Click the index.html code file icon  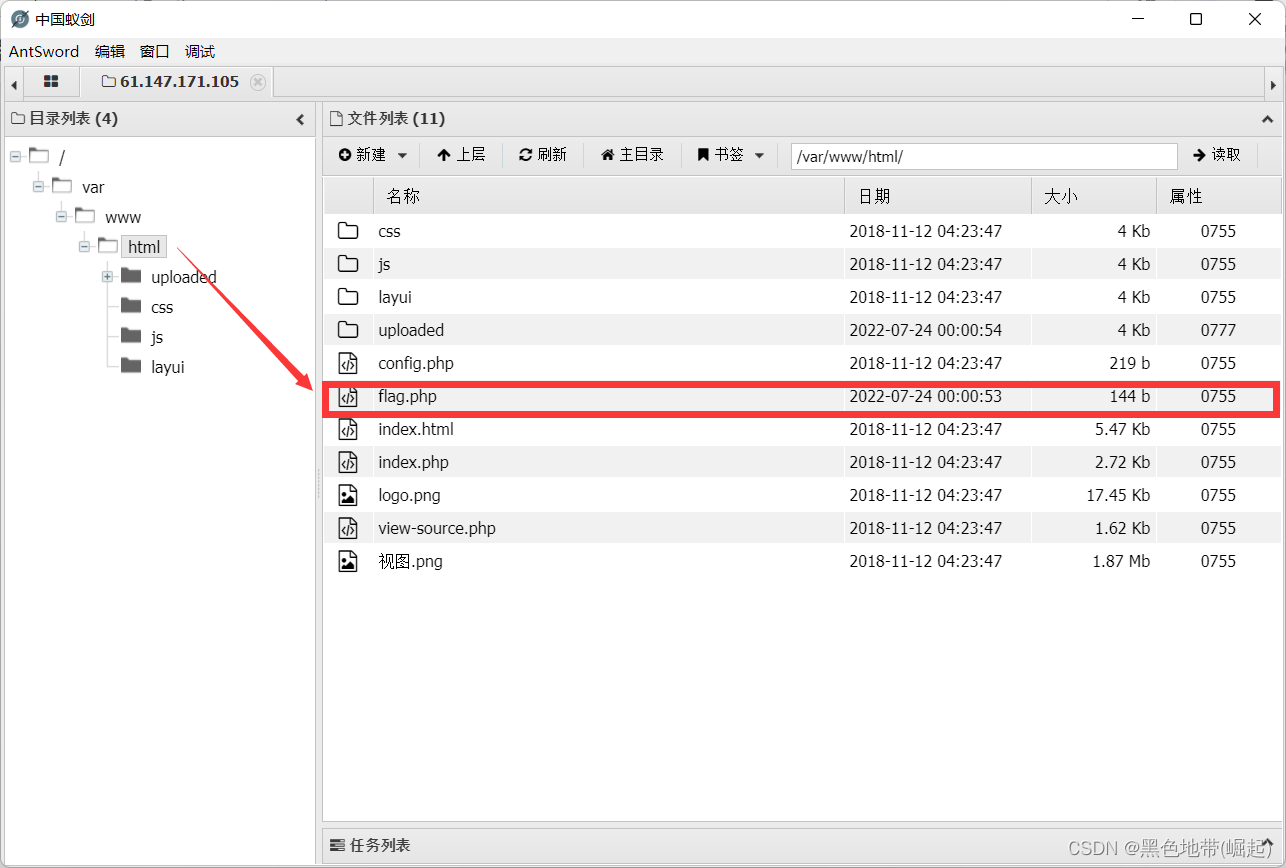pos(348,429)
